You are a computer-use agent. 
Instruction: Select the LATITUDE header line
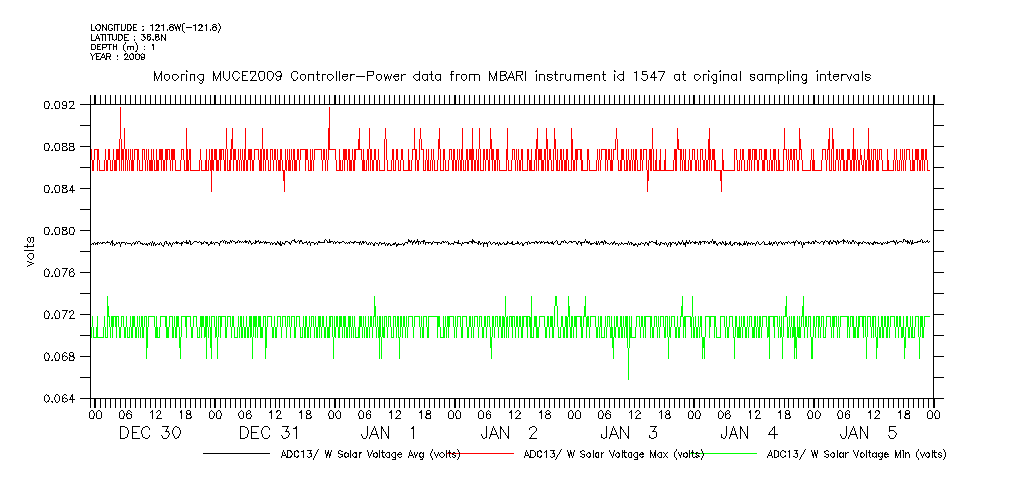click(127, 37)
